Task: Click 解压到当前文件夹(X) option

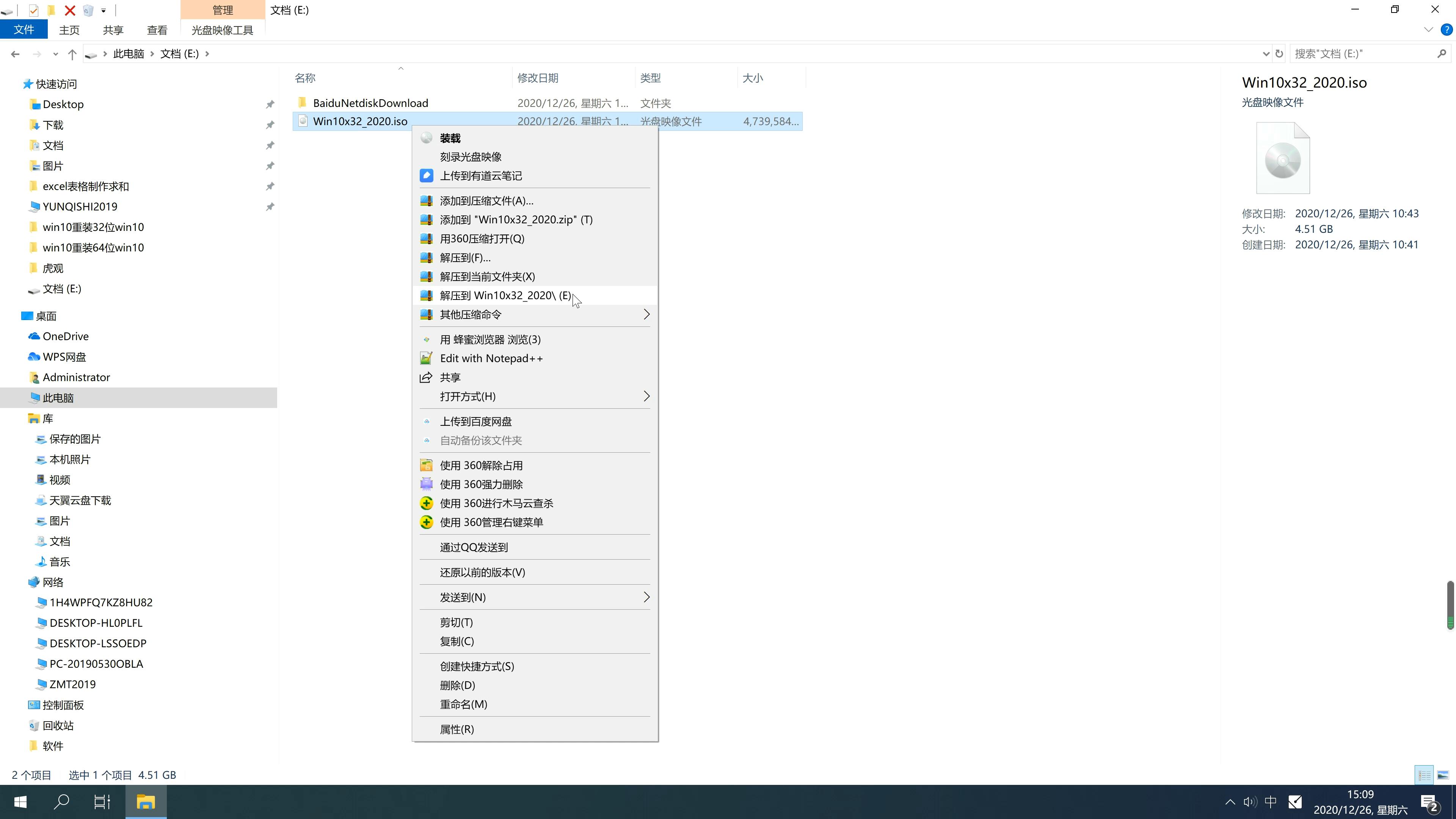Action: [487, 276]
